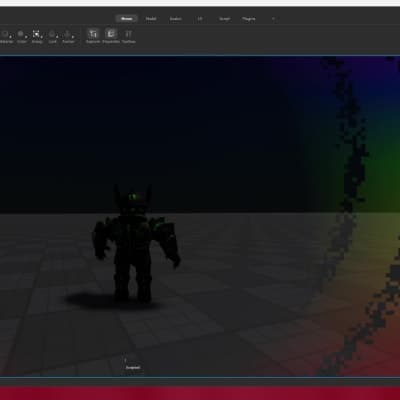The width and height of the screenshot is (400, 400).
Task: Switch to the Plugins tab
Action: coord(249,19)
